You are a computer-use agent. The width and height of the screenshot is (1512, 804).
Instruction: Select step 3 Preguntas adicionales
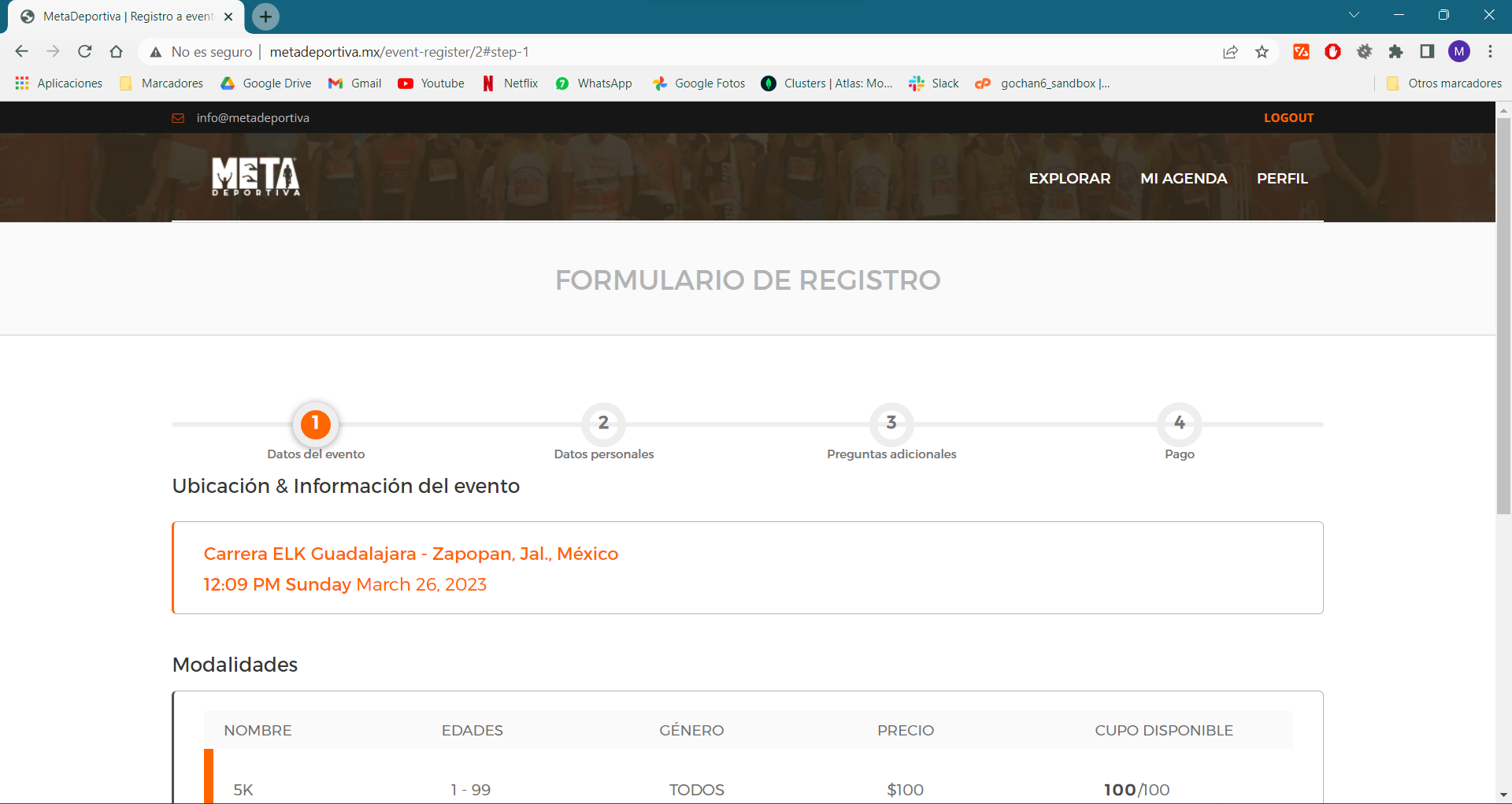click(891, 424)
